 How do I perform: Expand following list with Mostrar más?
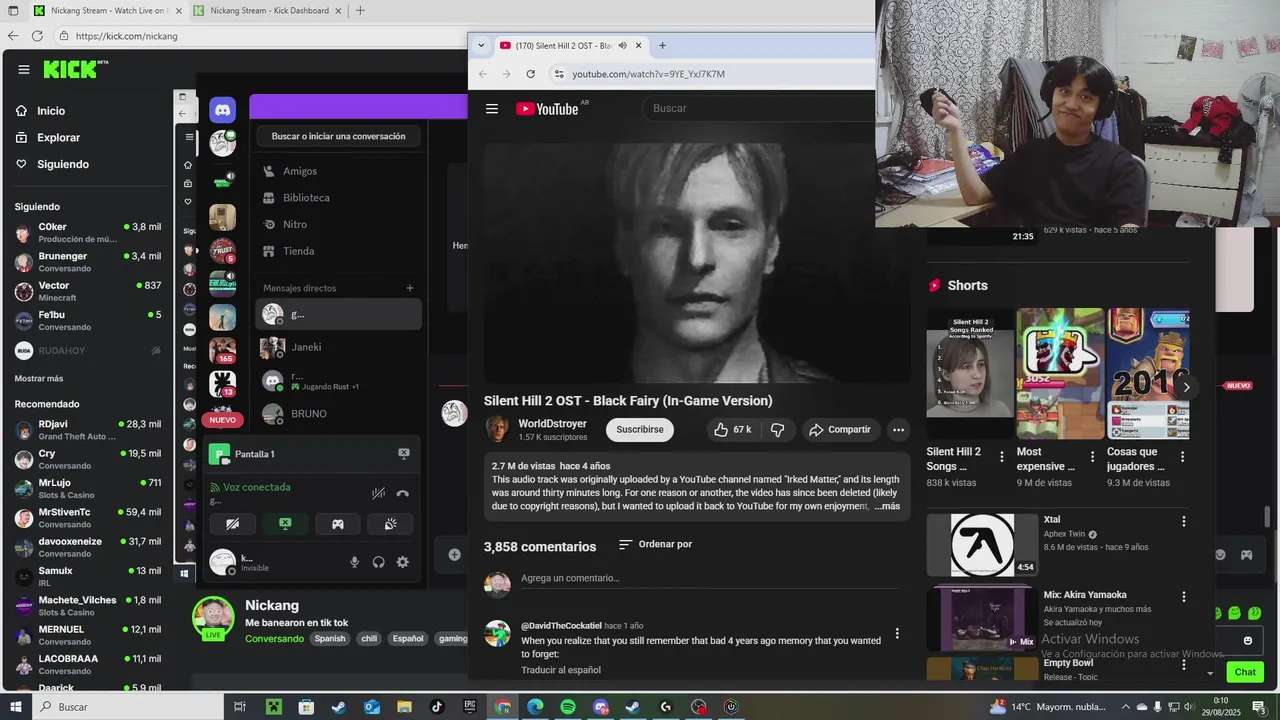click(39, 379)
